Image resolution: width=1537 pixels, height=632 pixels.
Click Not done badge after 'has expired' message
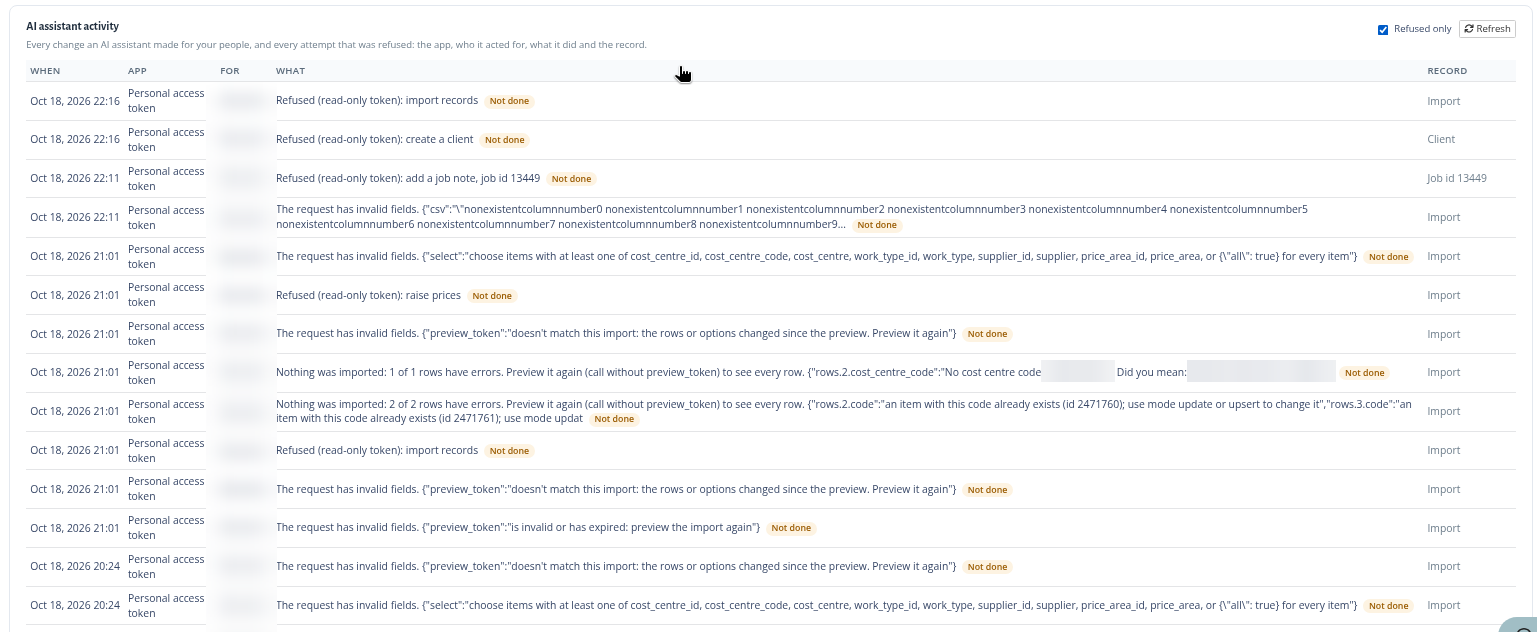791,528
